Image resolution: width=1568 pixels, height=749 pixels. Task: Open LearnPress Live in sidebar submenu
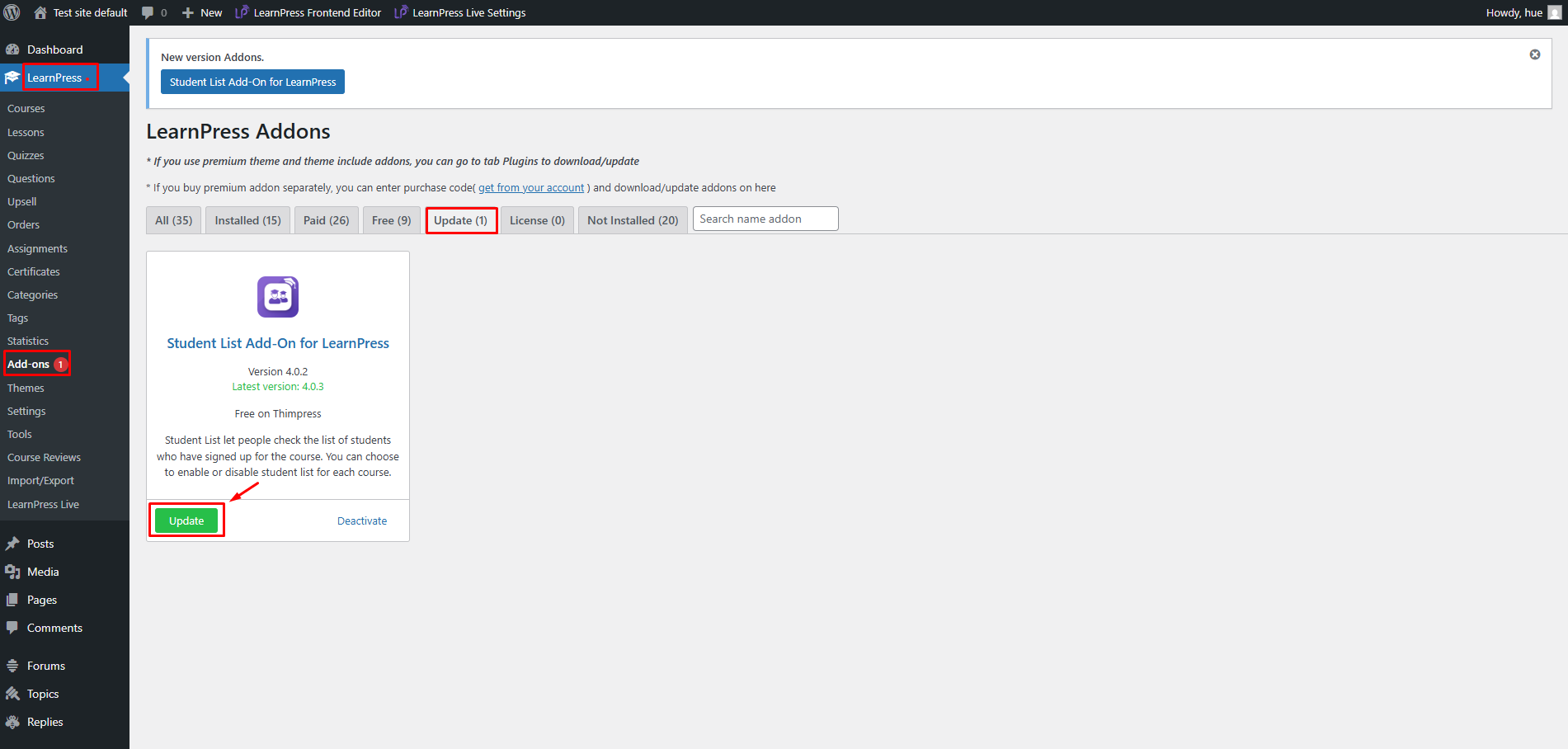click(x=43, y=504)
